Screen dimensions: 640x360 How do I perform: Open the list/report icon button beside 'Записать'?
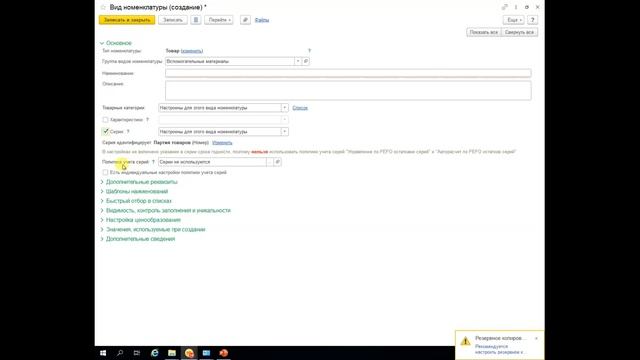pos(196,20)
